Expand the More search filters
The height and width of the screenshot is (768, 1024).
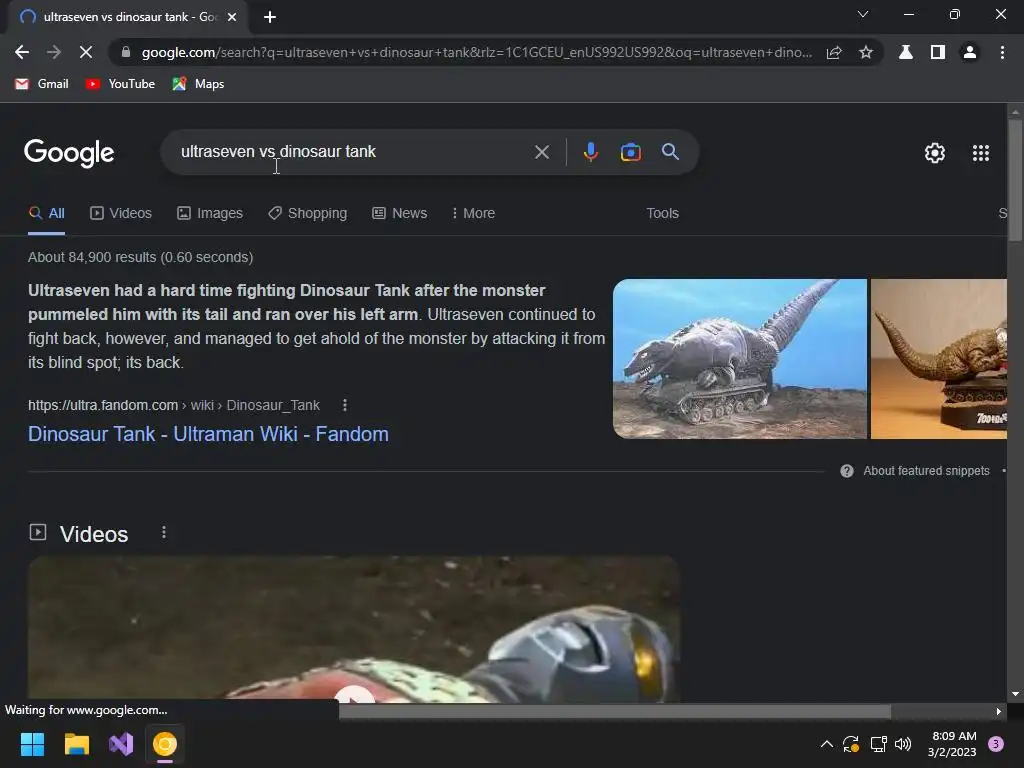(x=473, y=214)
